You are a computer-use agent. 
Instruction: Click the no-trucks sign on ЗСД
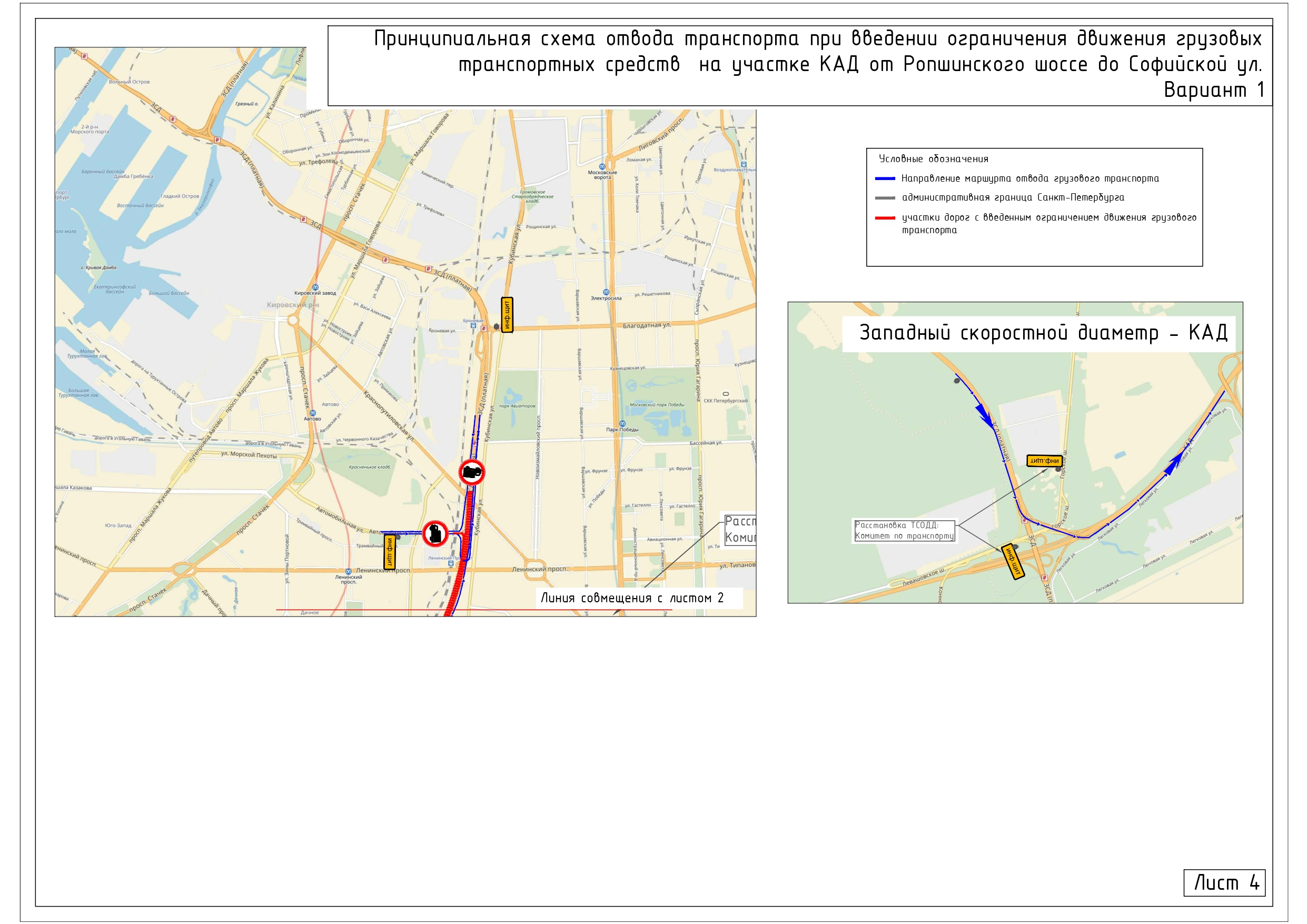[471, 472]
